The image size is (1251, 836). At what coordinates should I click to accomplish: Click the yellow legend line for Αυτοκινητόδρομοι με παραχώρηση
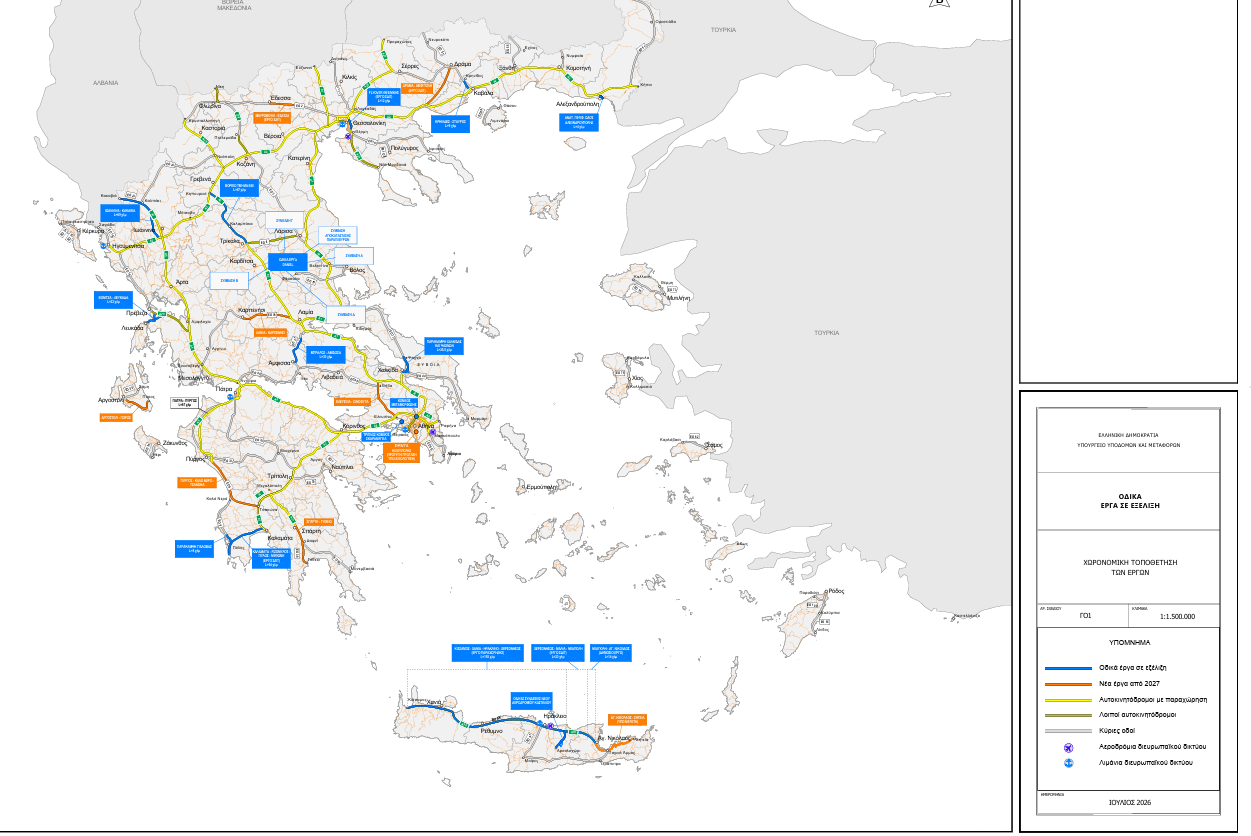1068,699
